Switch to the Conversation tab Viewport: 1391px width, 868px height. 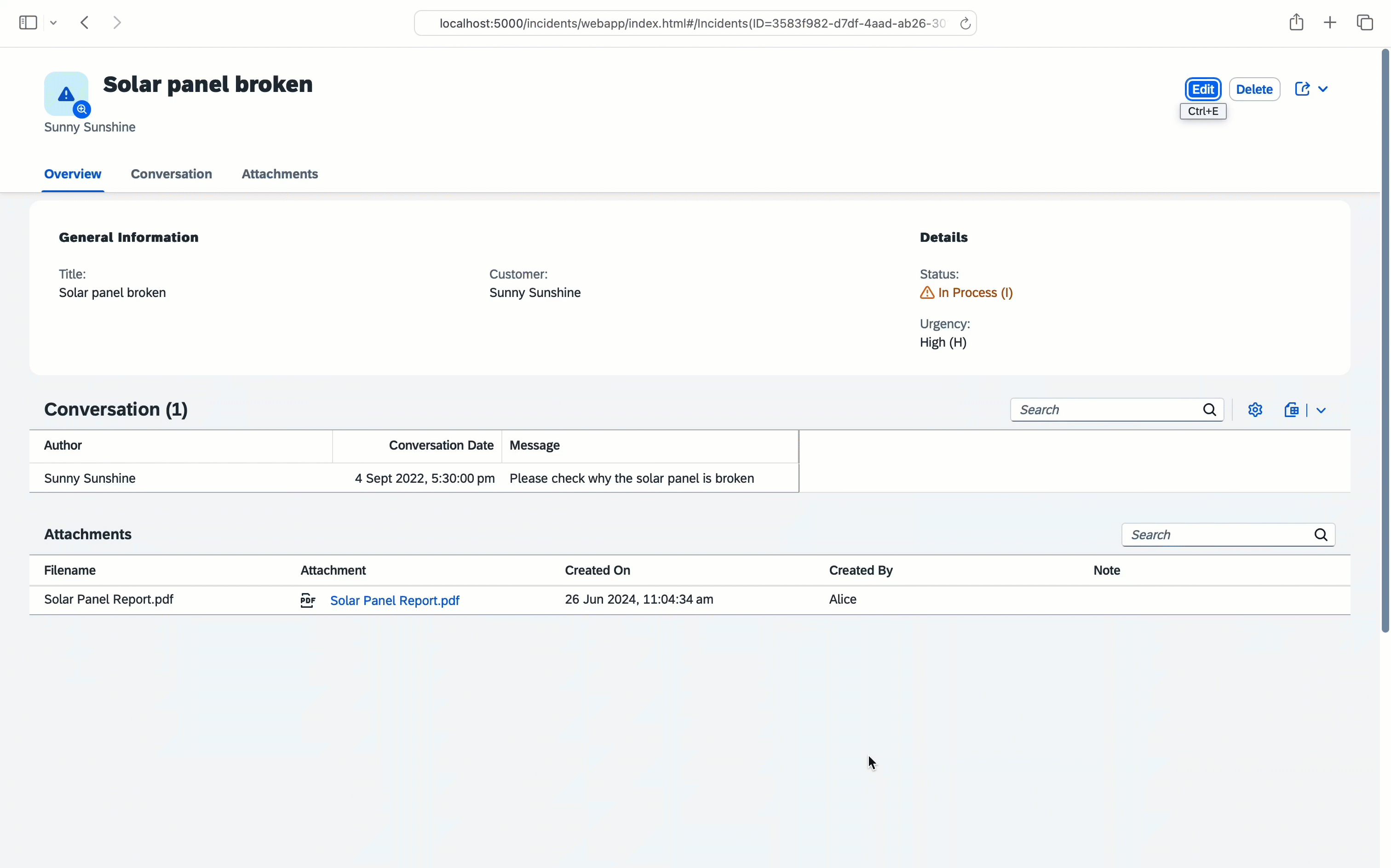pyautogui.click(x=171, y=174)
